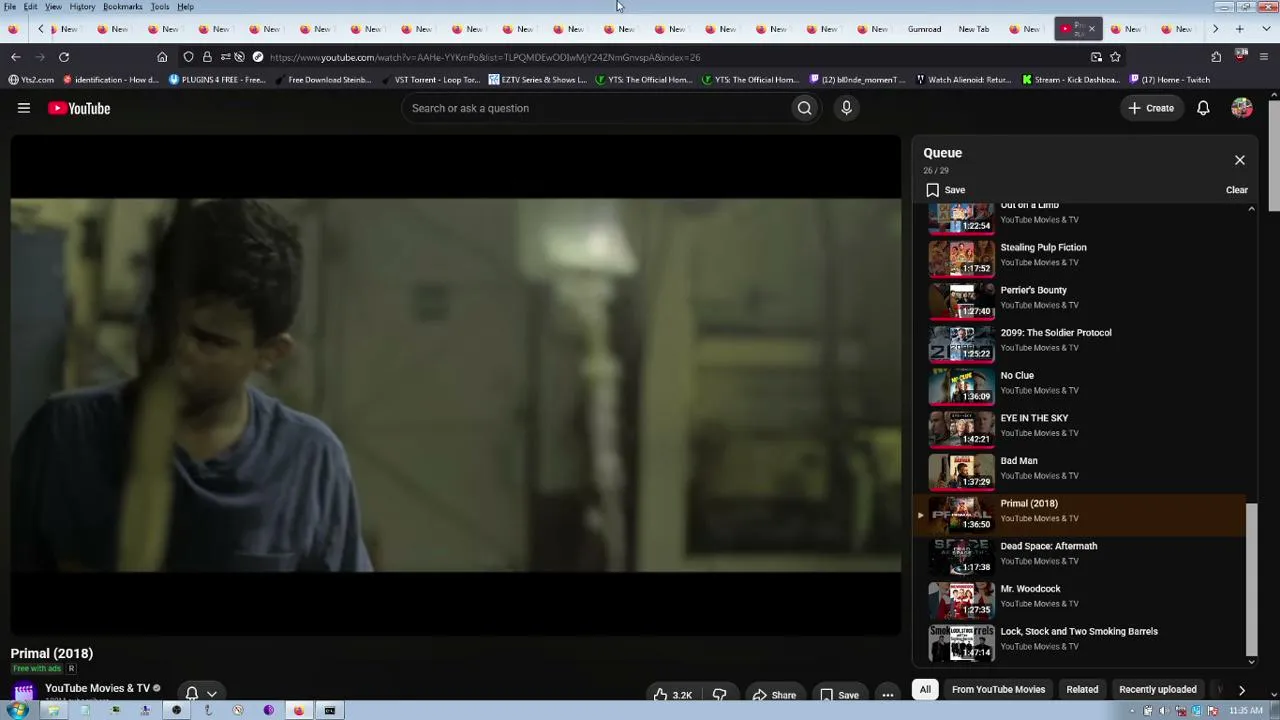
Task: Click the taskbar clock showing 11:35 AM
Action: pos(1245,711)
